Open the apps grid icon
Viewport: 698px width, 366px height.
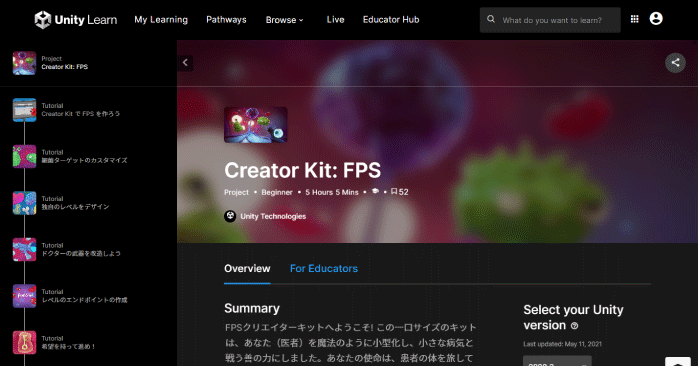tap(634, 19)
